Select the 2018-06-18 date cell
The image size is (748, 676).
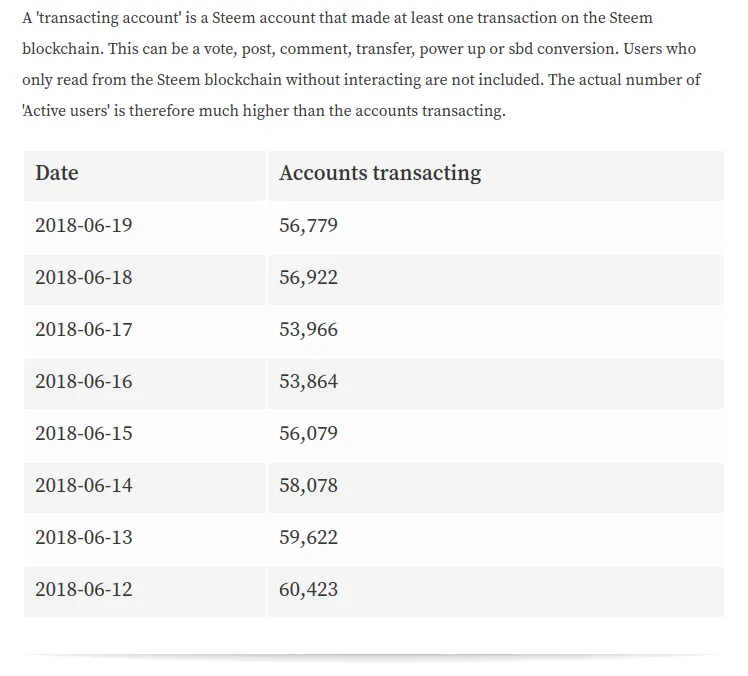click(x=145, y=280)
